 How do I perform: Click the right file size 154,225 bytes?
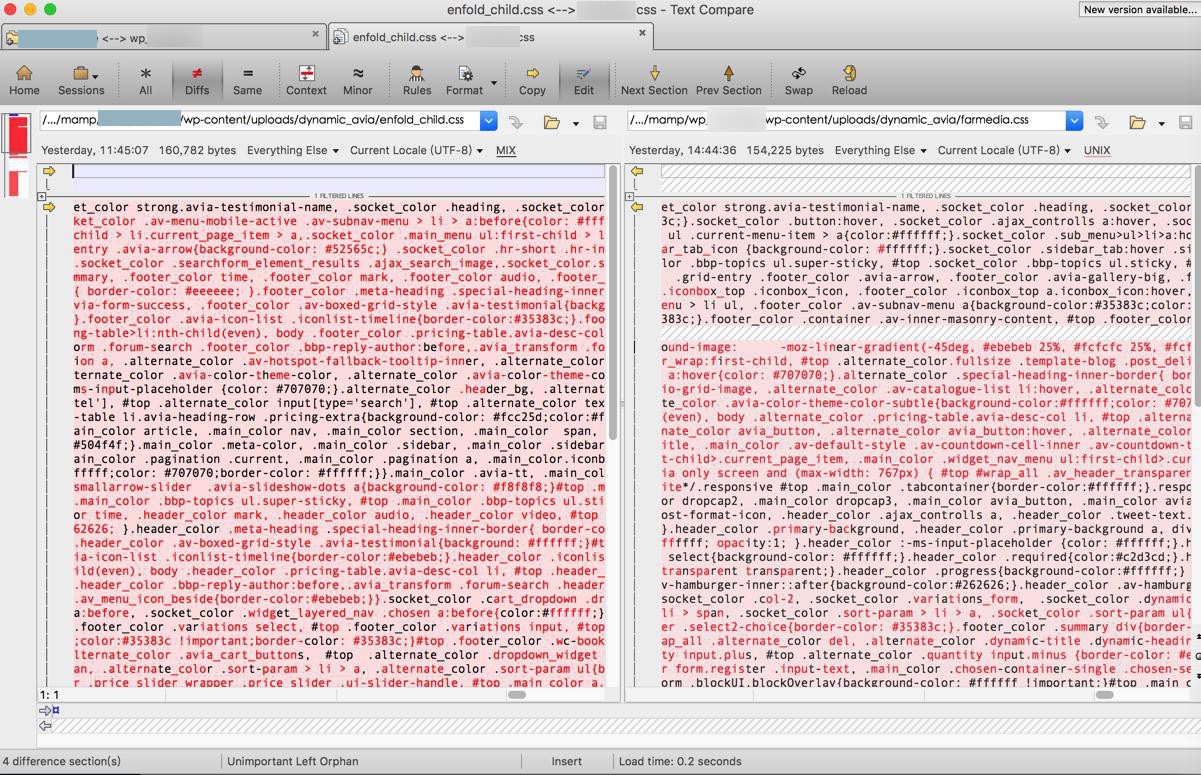point(785,150)
